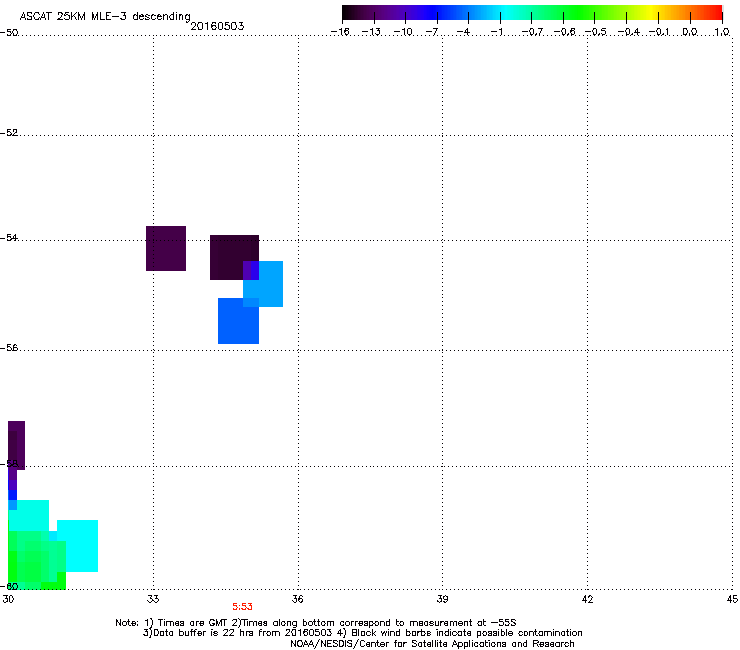This screenshot has height=650, width=740.
Task: Click the -50 latitude axis label
Action: [9, 33]
